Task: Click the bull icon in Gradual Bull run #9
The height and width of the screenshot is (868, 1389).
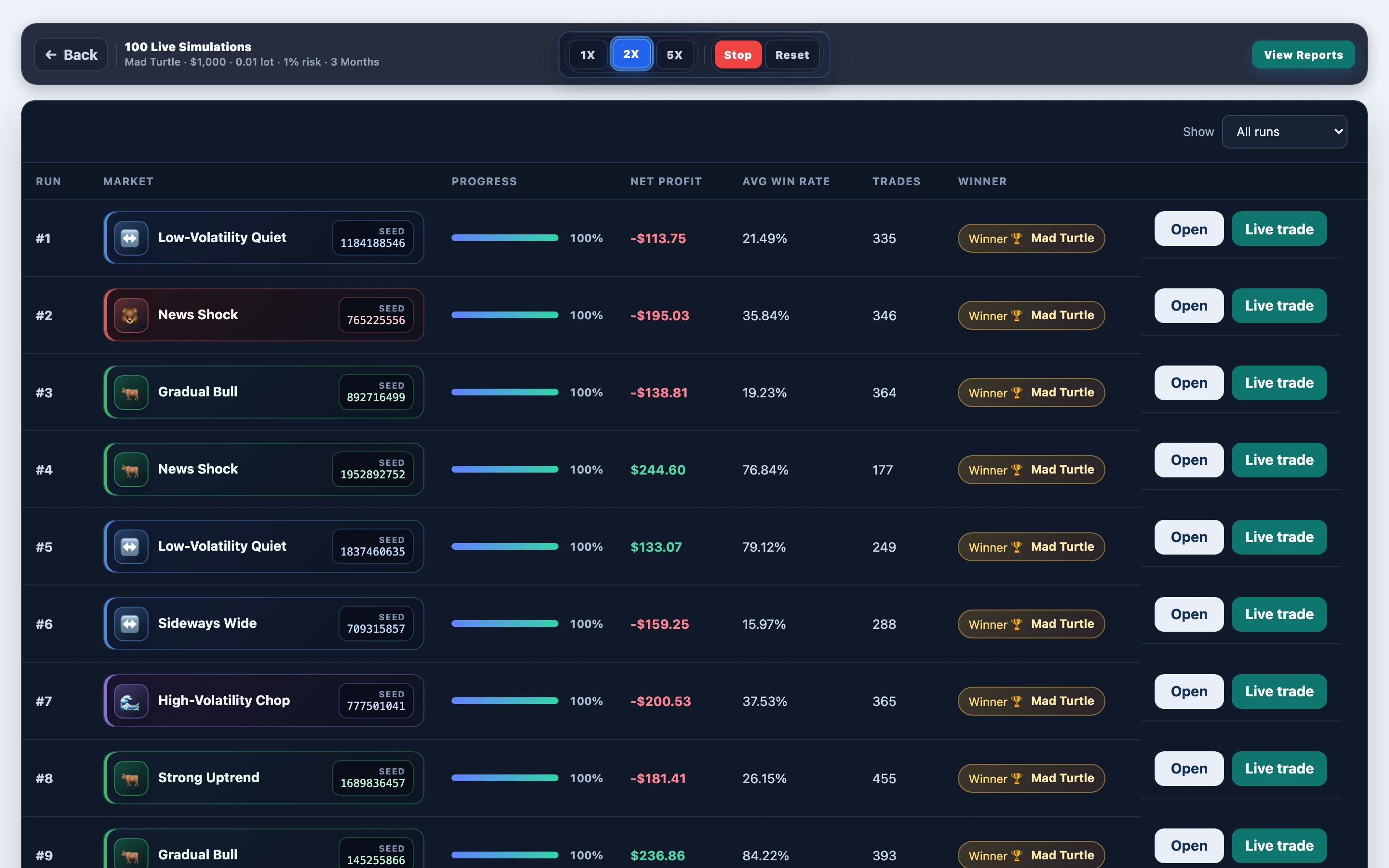Action: pos(131,854)
